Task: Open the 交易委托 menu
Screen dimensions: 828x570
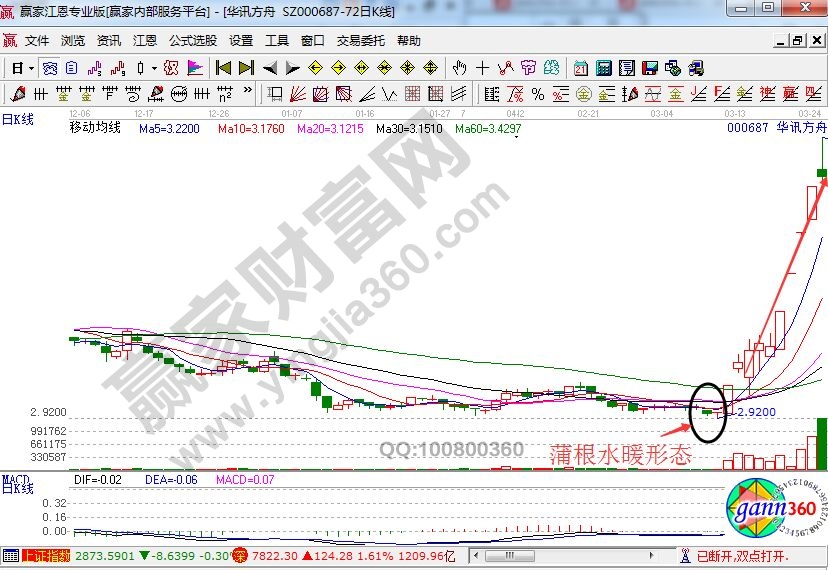Action: click(360, 41)
